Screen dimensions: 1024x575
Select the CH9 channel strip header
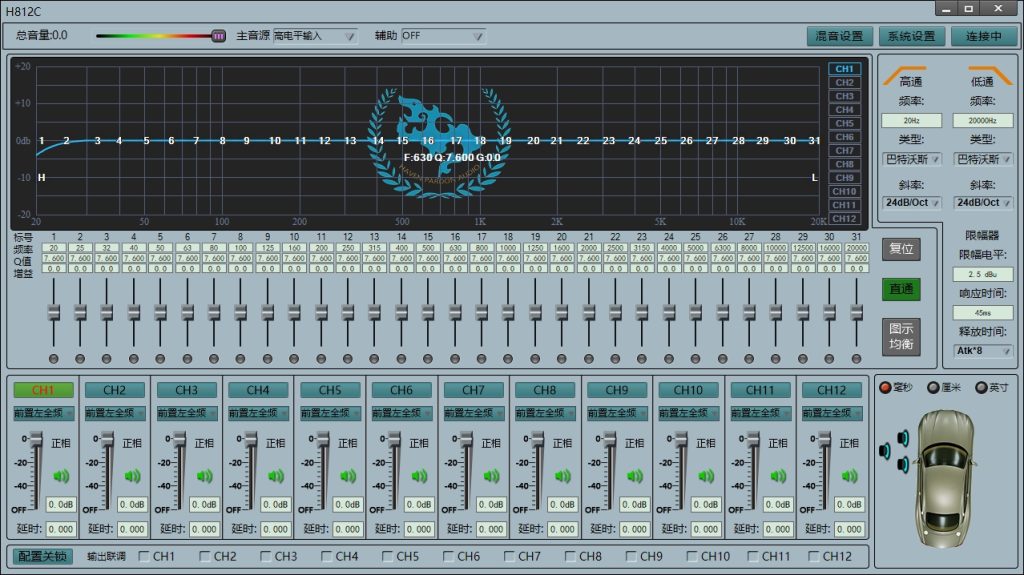[616, 390]
